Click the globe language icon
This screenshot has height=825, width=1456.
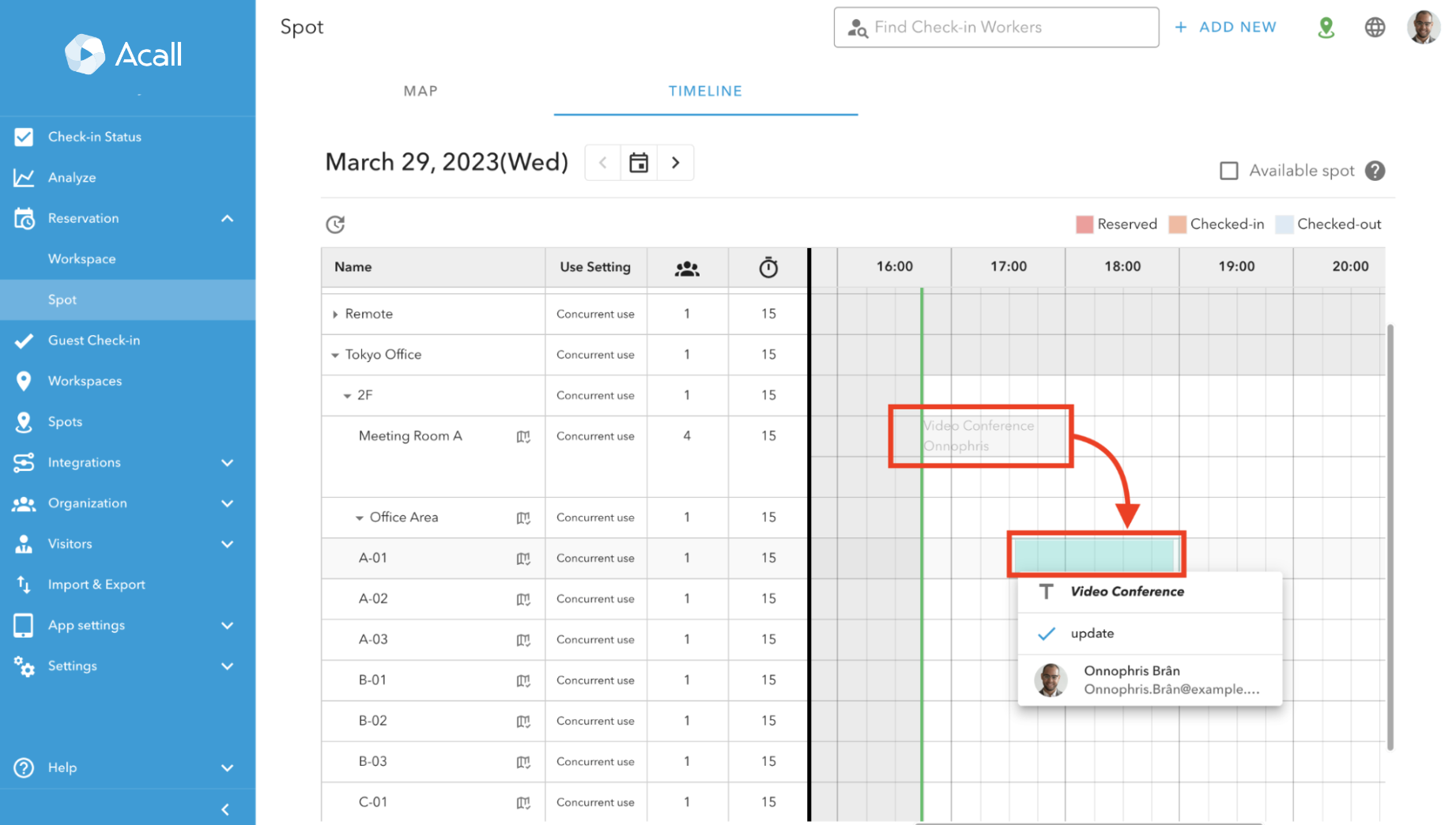click(x=1375, y=26)
